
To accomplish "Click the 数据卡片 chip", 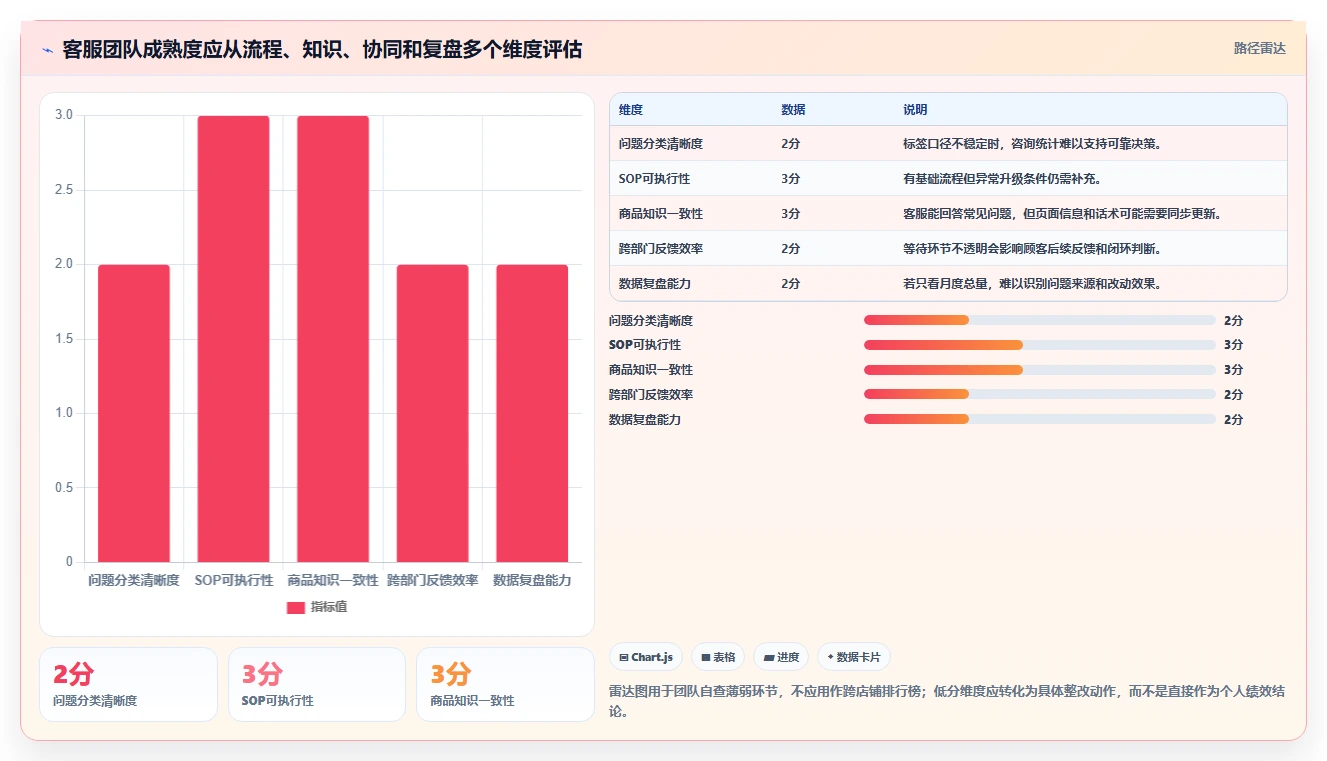I will click(x=854, y=657).
